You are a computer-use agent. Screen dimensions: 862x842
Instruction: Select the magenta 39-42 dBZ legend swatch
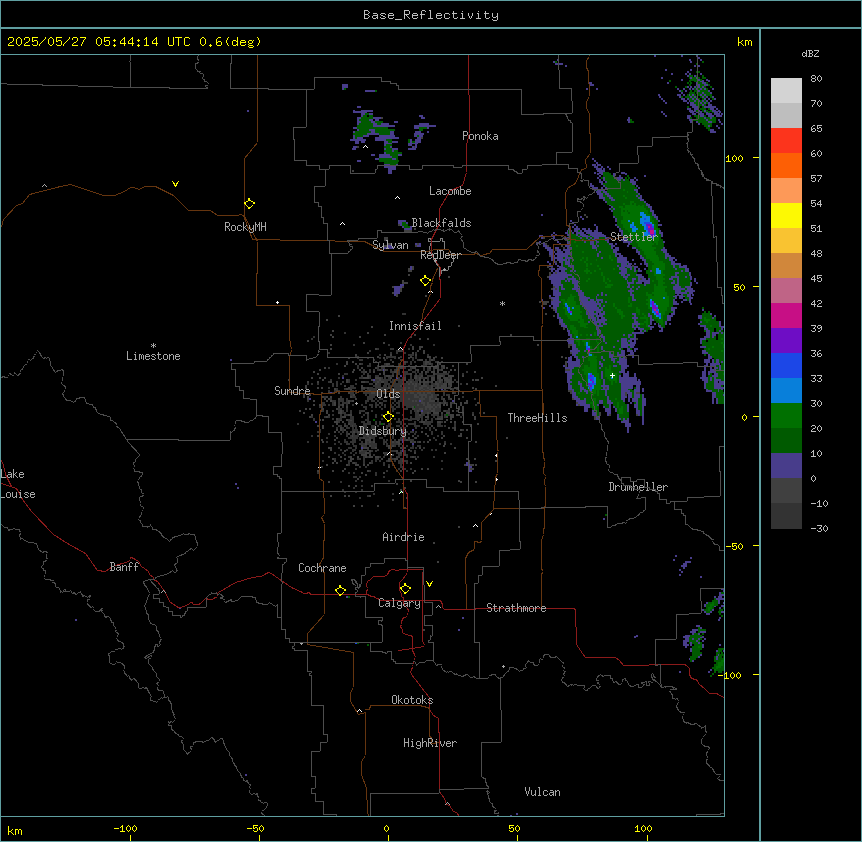(x=786, y=315)
